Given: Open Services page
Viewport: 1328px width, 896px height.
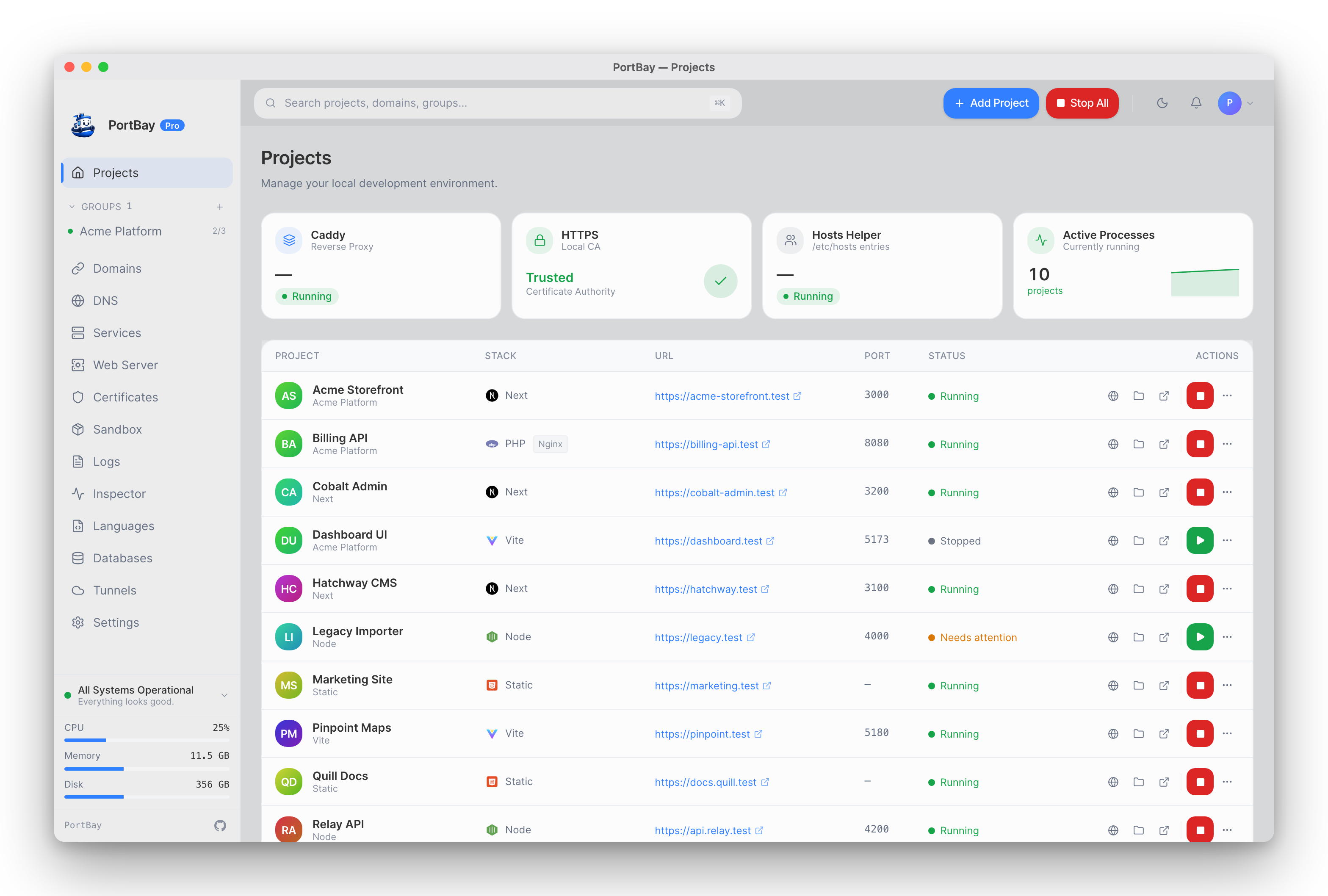Looking at the screenshot, I should pyautogui.click(x=147, y=333).
